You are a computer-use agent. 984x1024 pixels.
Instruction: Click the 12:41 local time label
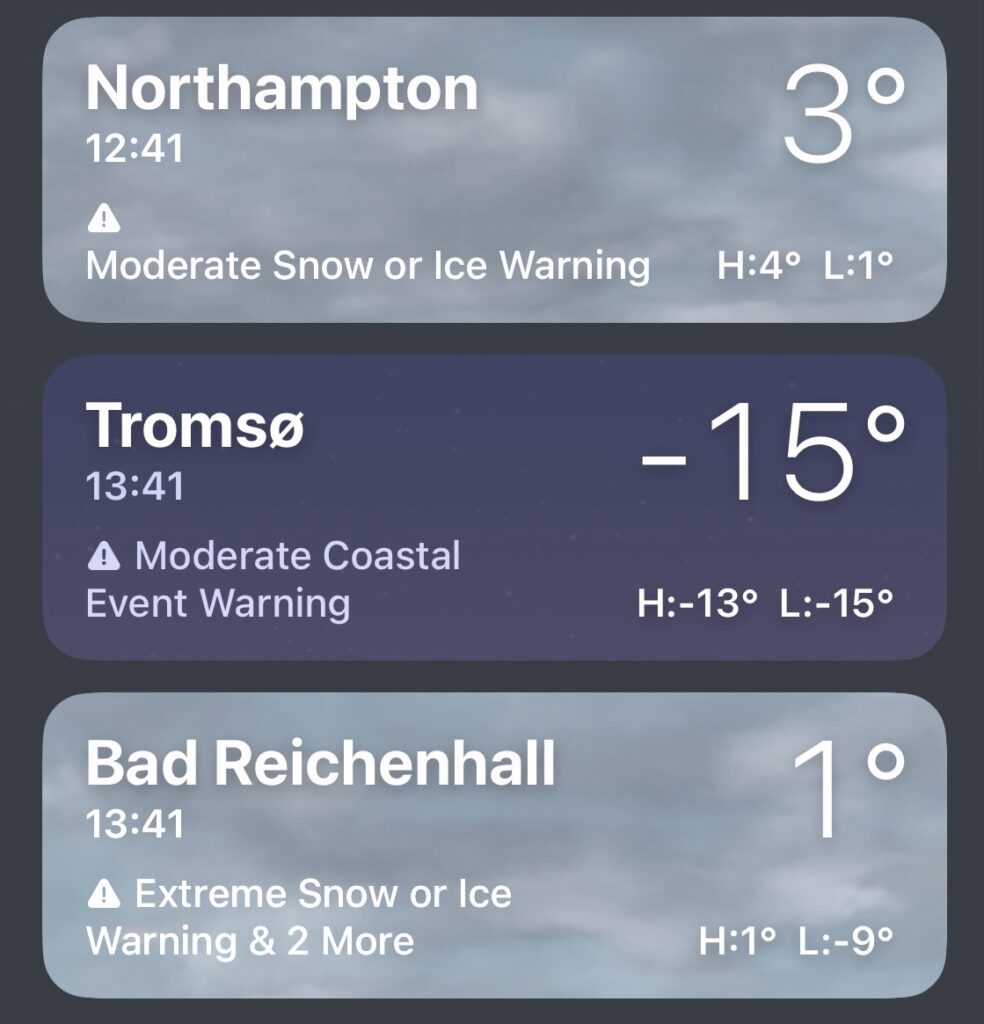tap(135, 149)
